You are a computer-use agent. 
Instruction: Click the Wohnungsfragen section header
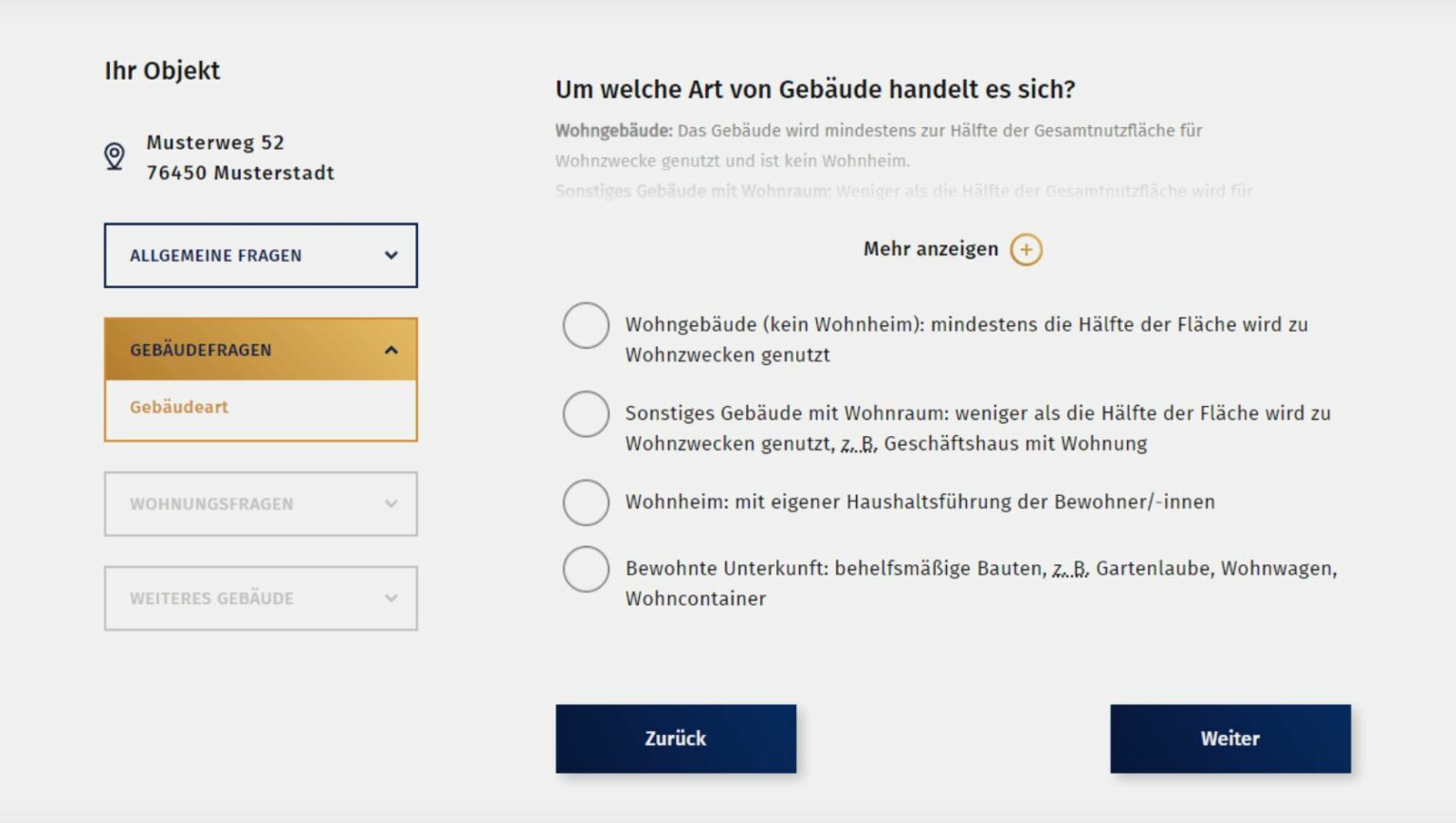coord(261,503)
